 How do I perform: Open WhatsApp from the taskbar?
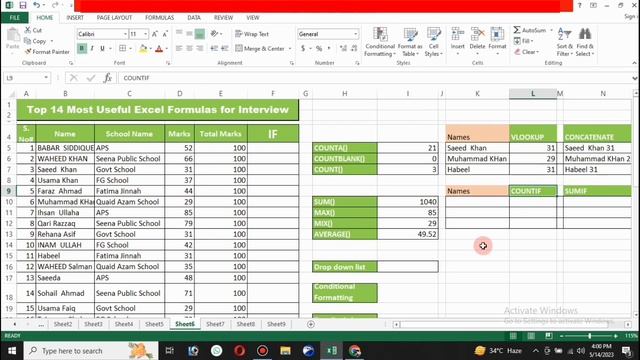pyautogui.click(x=217, y=351)
